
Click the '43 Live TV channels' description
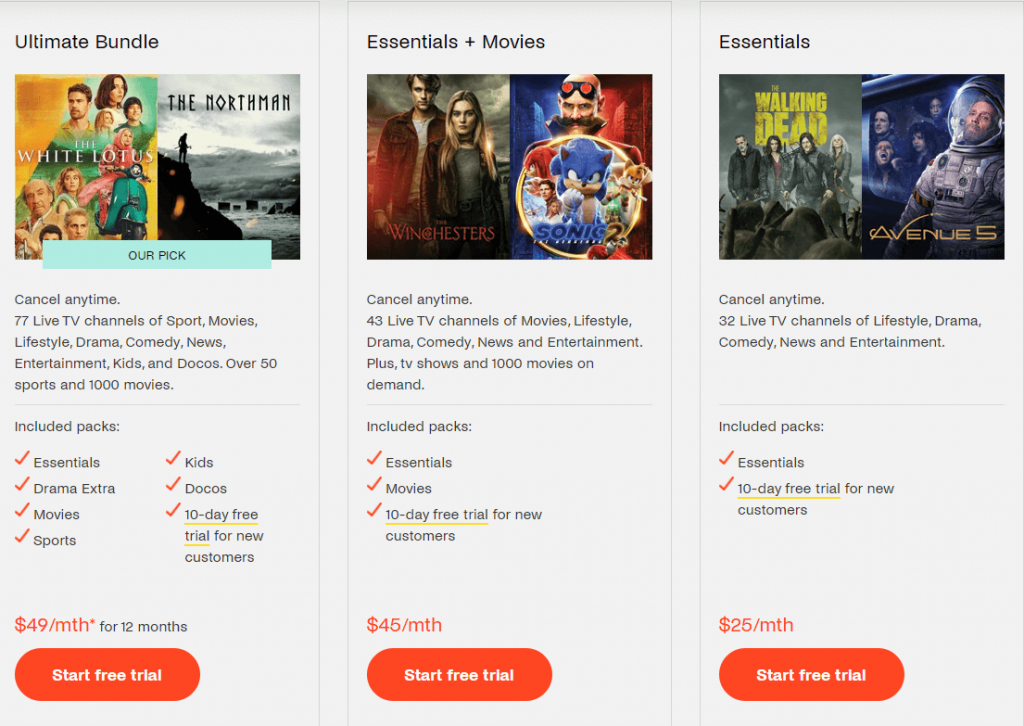[505, 353]
